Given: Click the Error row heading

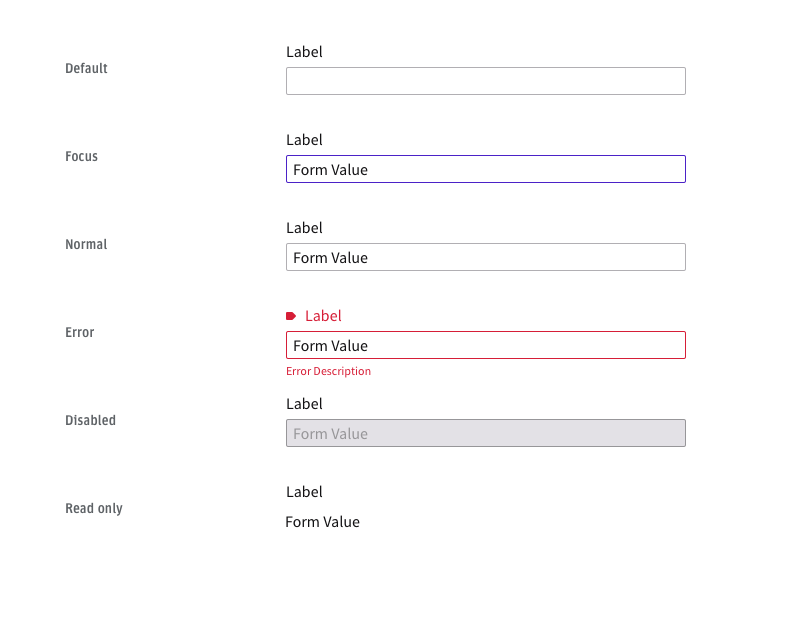Looking at the screenshot, I should pyautogui.click(x=79, y=332).
